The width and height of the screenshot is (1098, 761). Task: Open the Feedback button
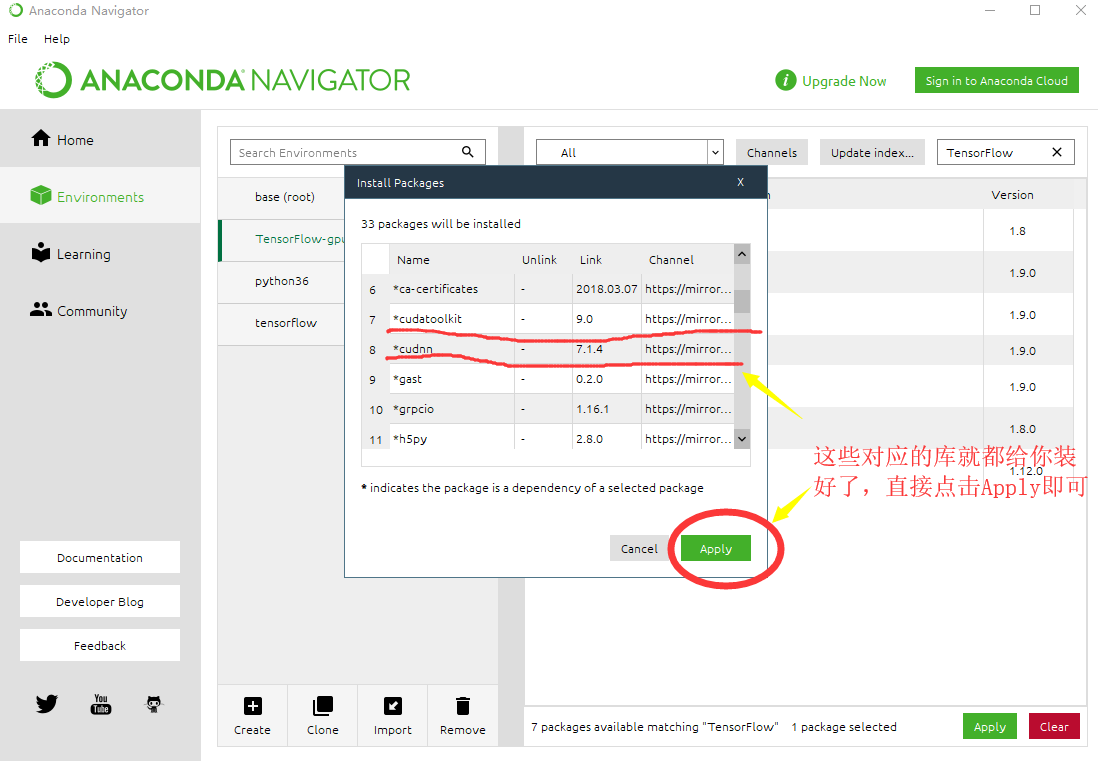coord(99,645)
